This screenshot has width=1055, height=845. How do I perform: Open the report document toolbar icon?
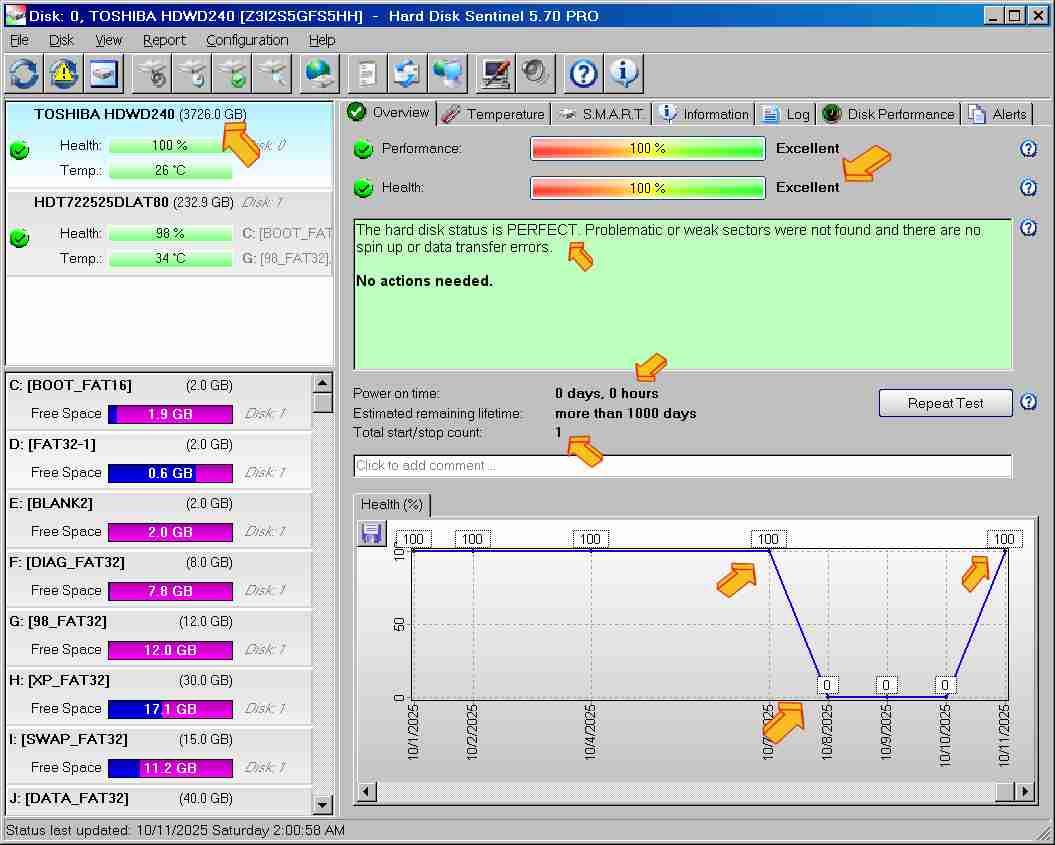point(367,74)
